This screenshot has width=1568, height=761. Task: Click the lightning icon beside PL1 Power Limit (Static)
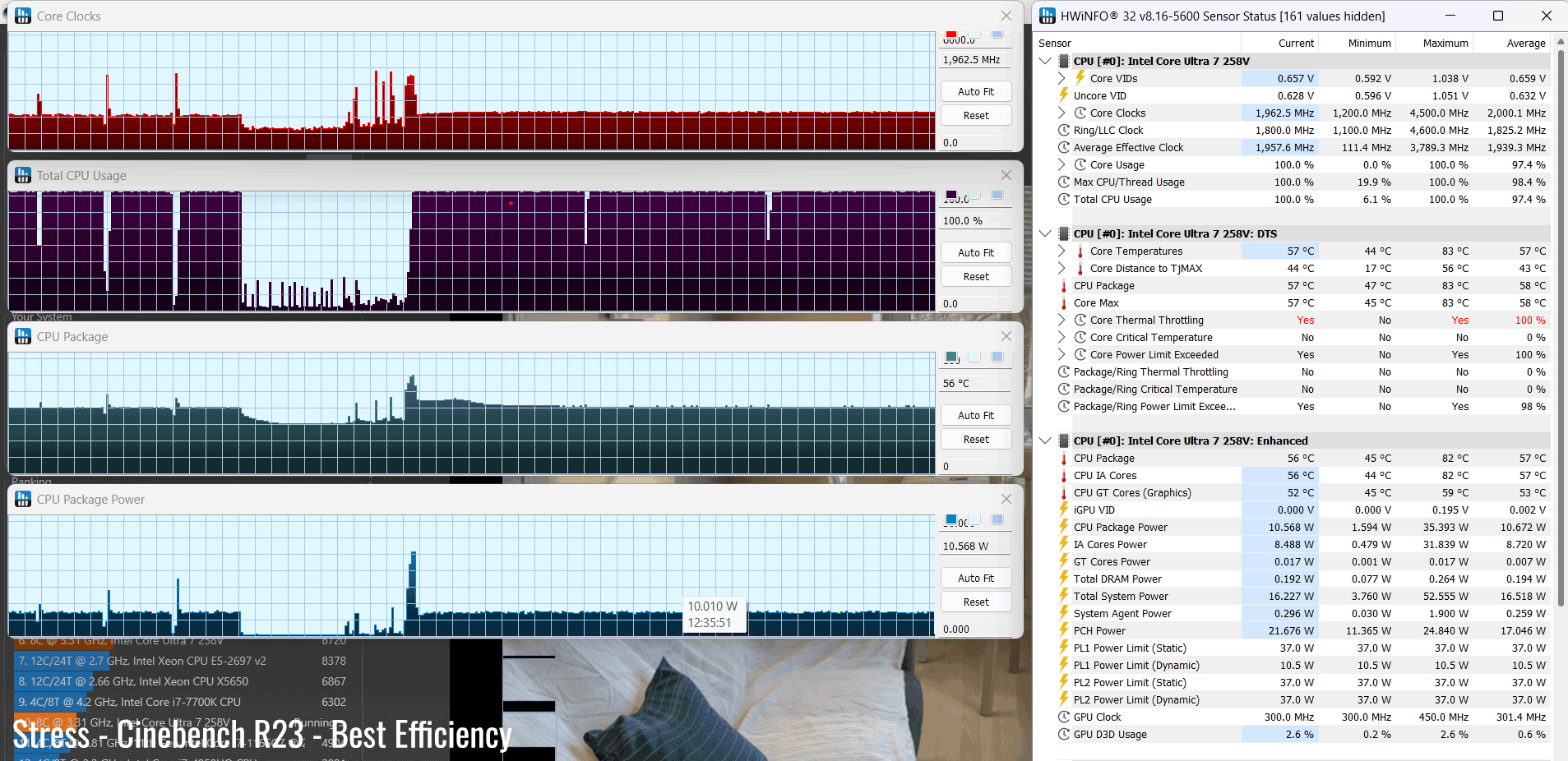(x=1064, y=648)
